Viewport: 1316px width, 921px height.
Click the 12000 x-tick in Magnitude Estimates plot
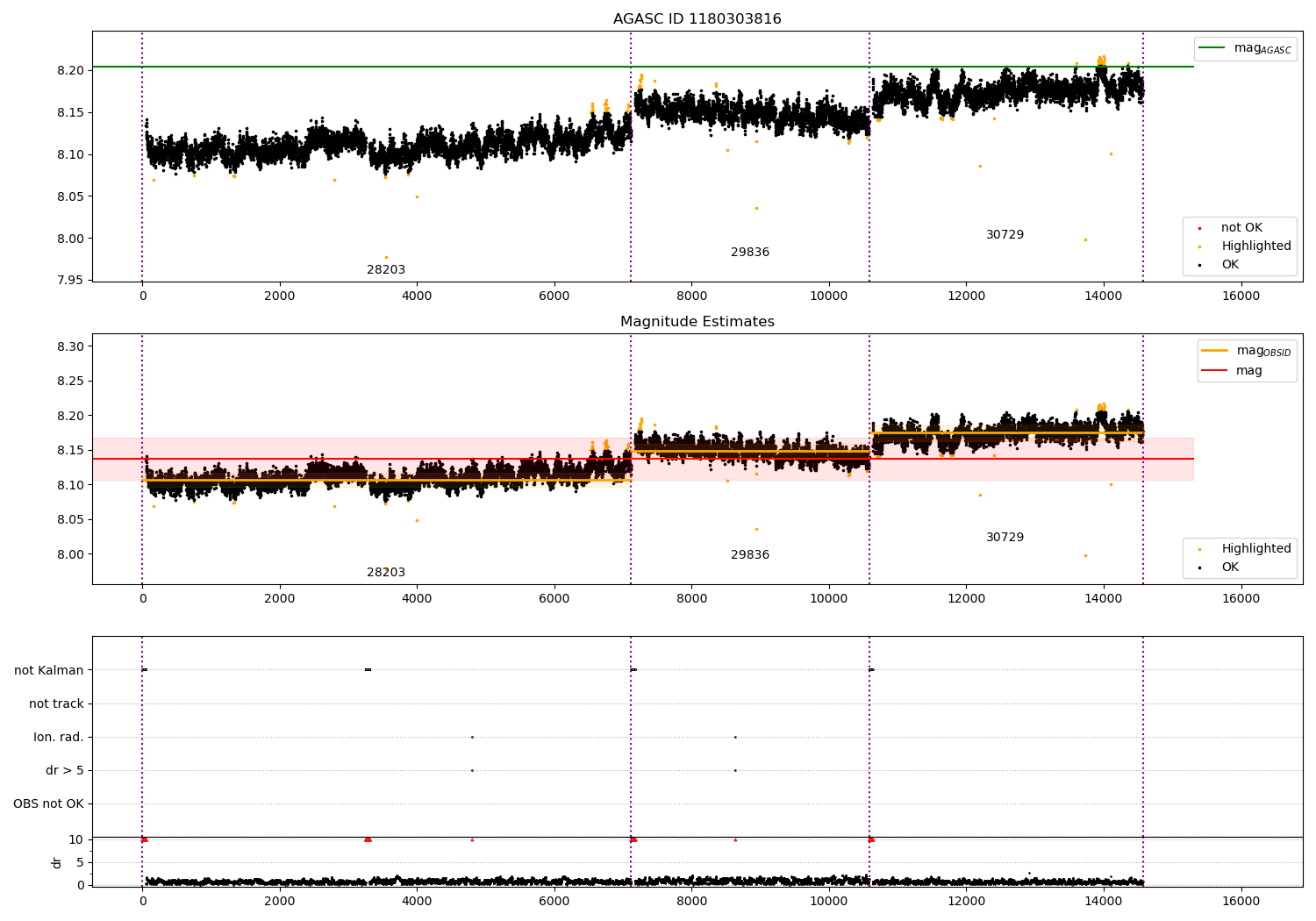pos(966,599)
